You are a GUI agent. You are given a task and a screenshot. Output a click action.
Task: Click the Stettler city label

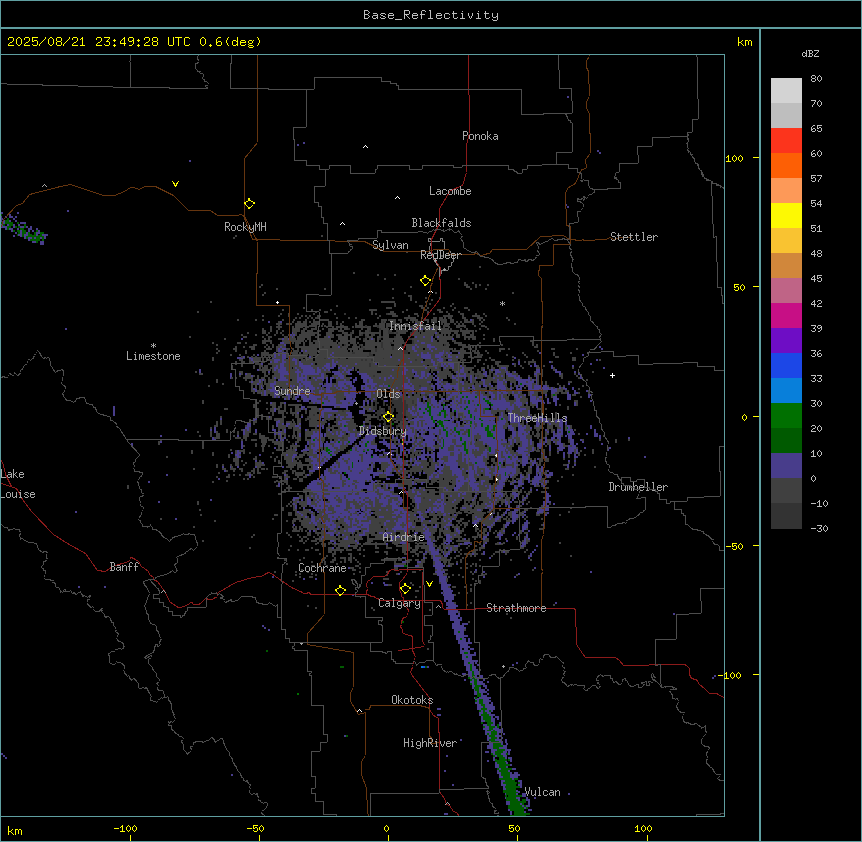[634, 237]
